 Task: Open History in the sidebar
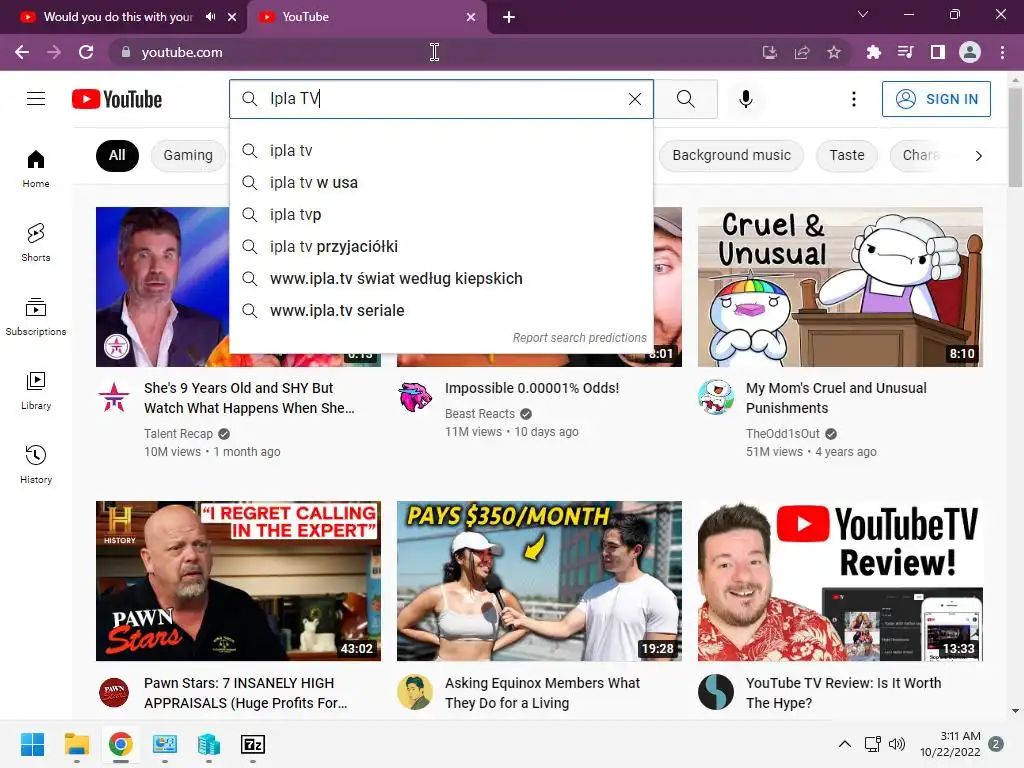click(36, 464)
